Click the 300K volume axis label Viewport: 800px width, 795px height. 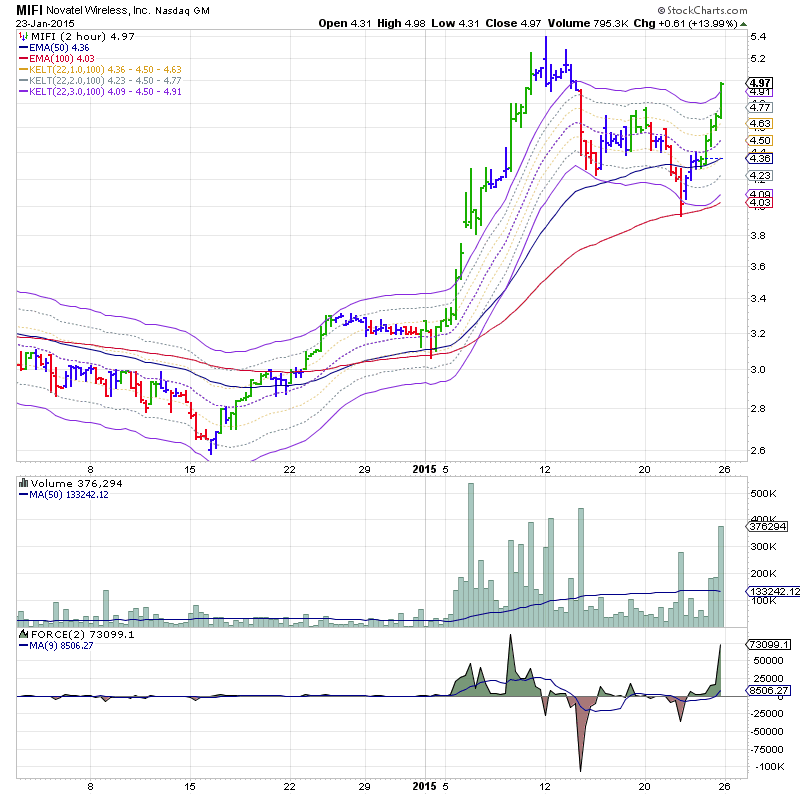(x=763, y=546)
